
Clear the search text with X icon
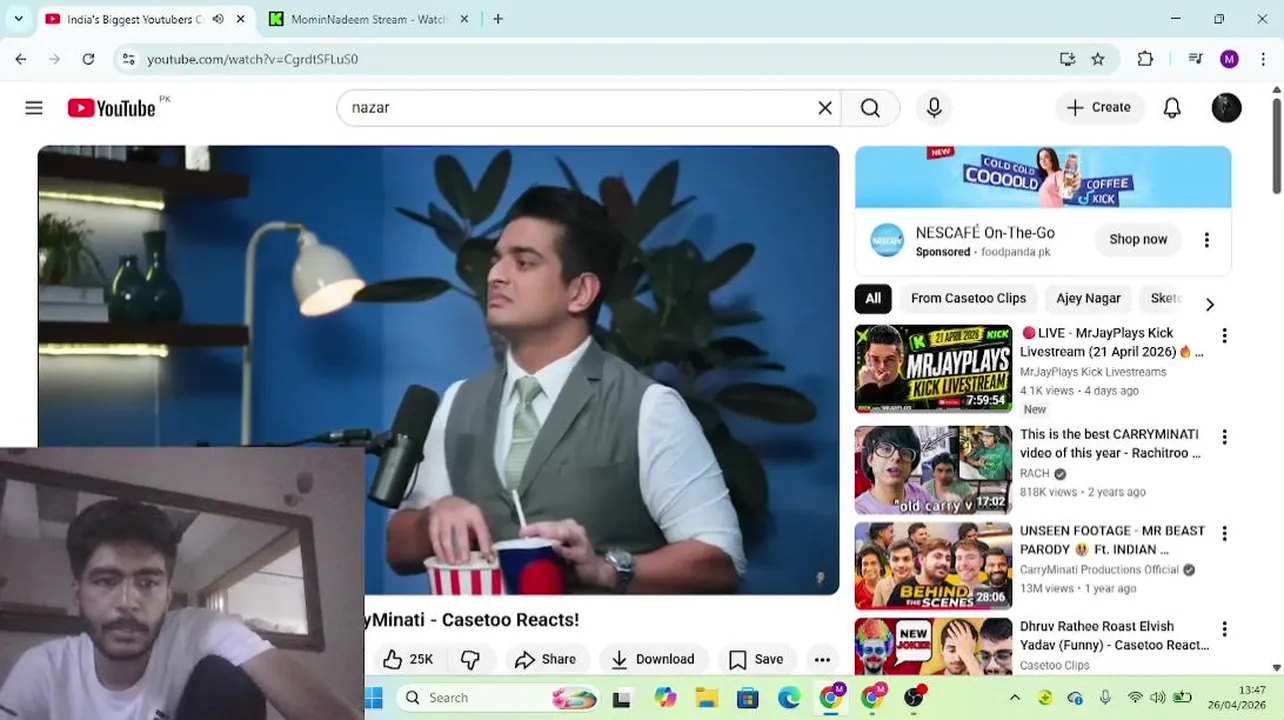pyautogui.click(x=825, y=108)
